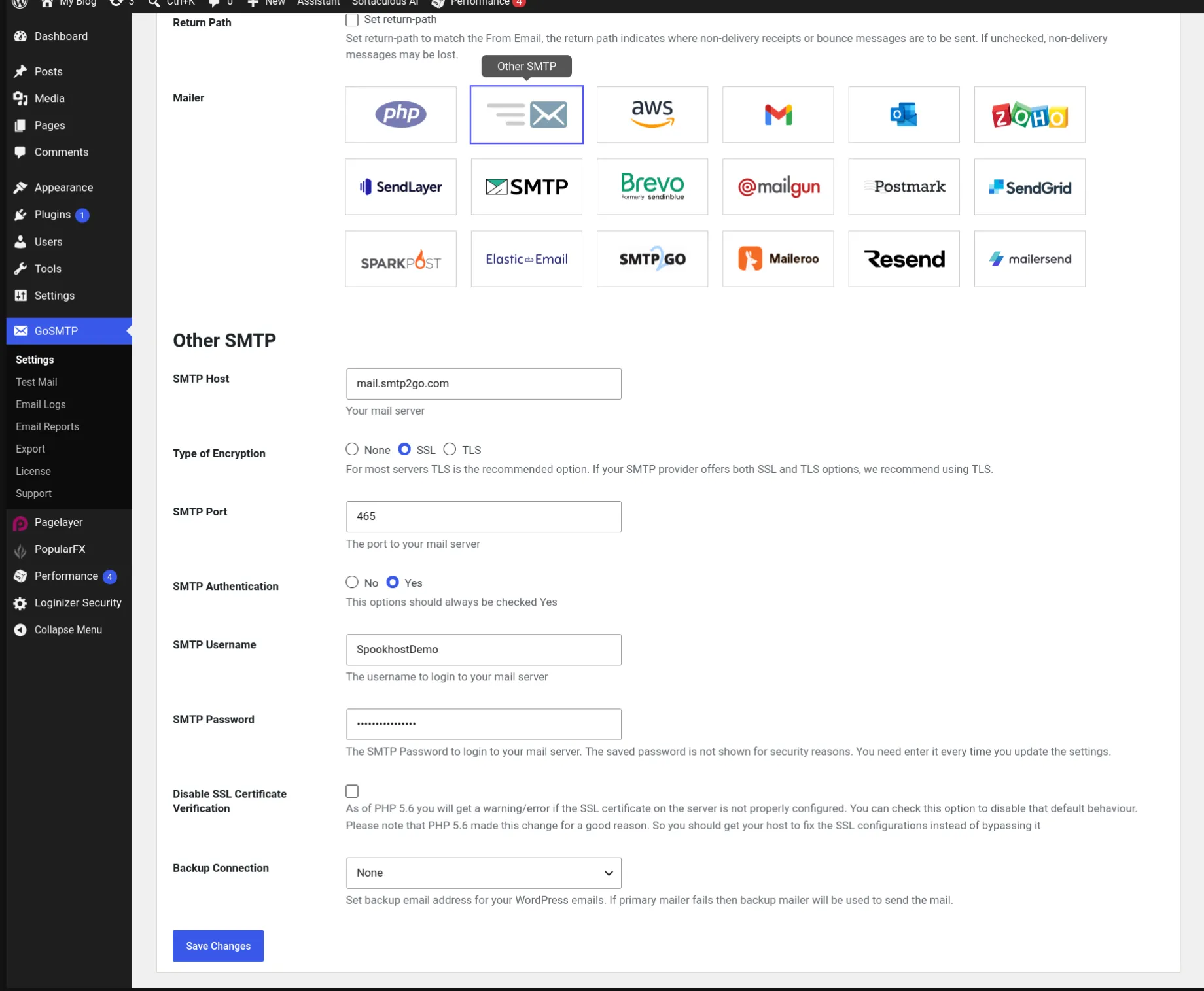
Task: Select the Maileroo mailer
Action: pyautogui.click(x=778, y=258)
